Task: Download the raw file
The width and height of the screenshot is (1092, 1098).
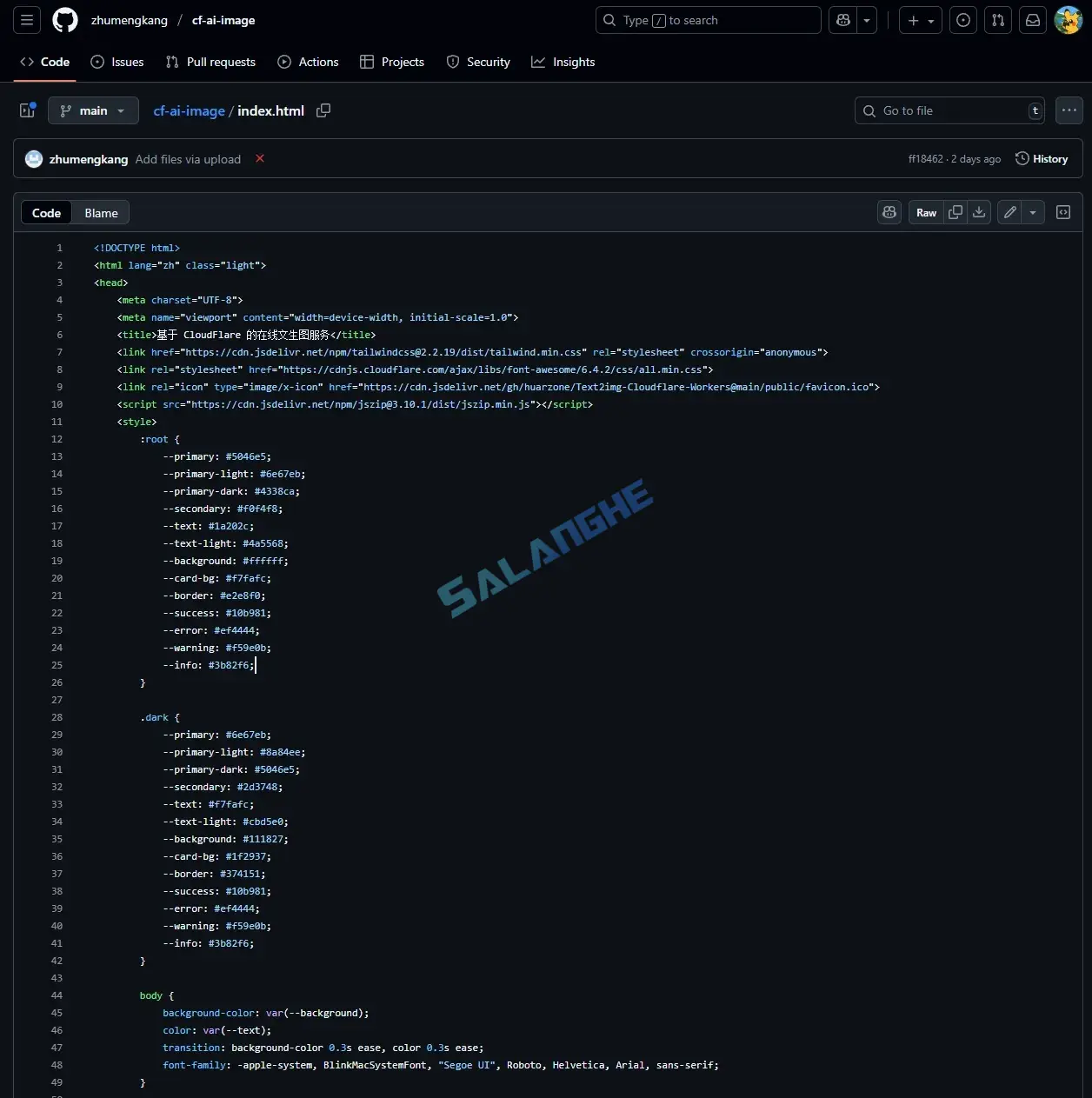Action: click(979, 212)
